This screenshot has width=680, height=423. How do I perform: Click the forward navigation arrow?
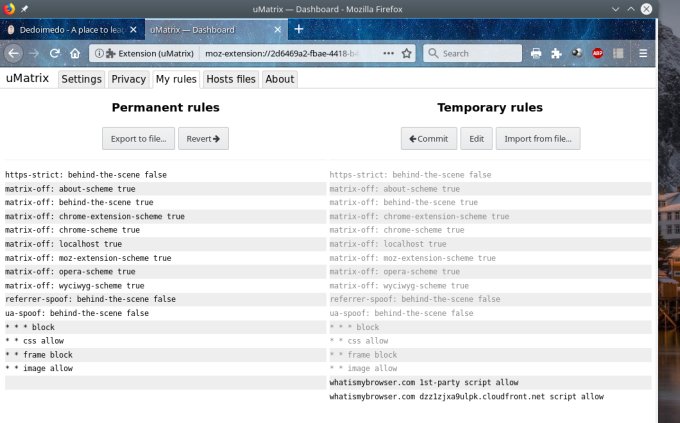(x=34, y=53)
